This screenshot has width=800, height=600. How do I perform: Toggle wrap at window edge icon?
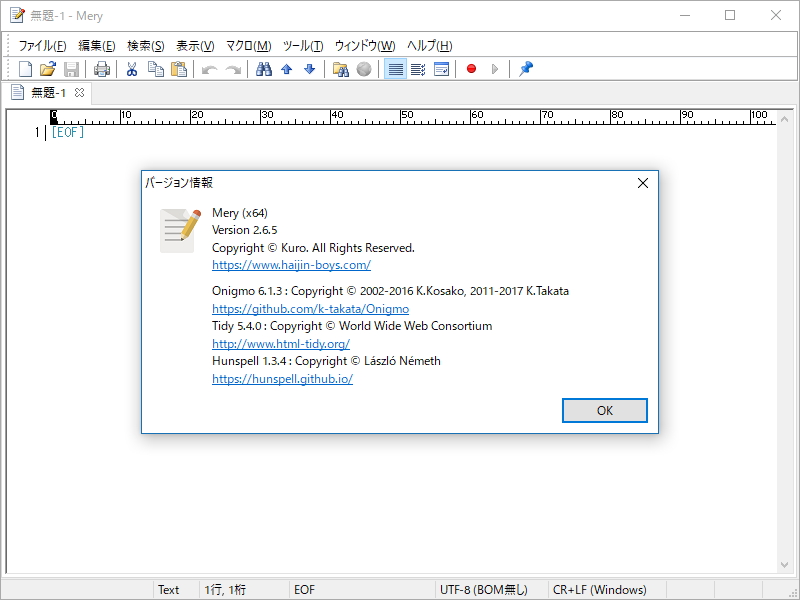(441, 69)
